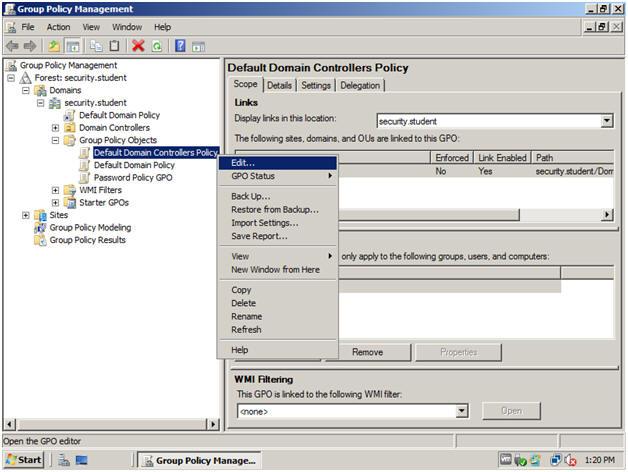Click the Show/Hide Action Pane icon
The height and width of the screenshot is (472, 628).
[x=198, y=46]
